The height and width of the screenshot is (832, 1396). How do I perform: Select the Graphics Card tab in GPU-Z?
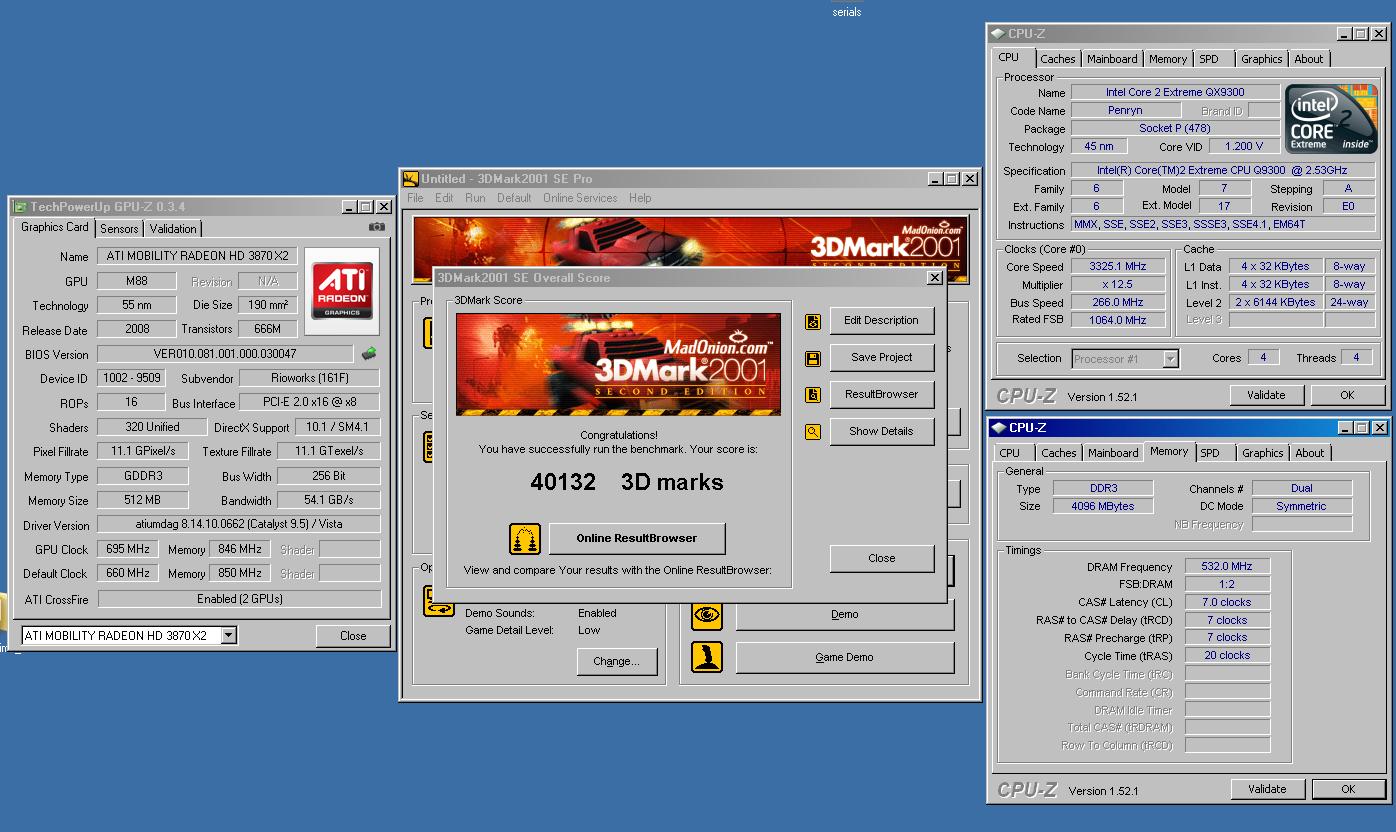pos(55,227)
